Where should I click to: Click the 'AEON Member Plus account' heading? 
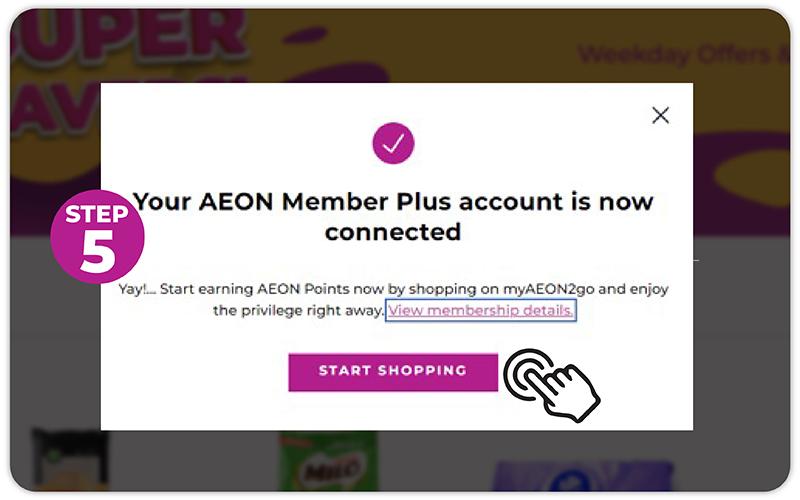coord(393,201)
